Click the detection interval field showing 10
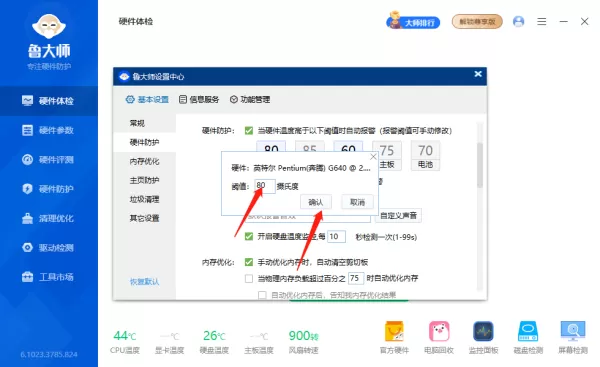Screen dimensions: 600x367 pos(336,237)
